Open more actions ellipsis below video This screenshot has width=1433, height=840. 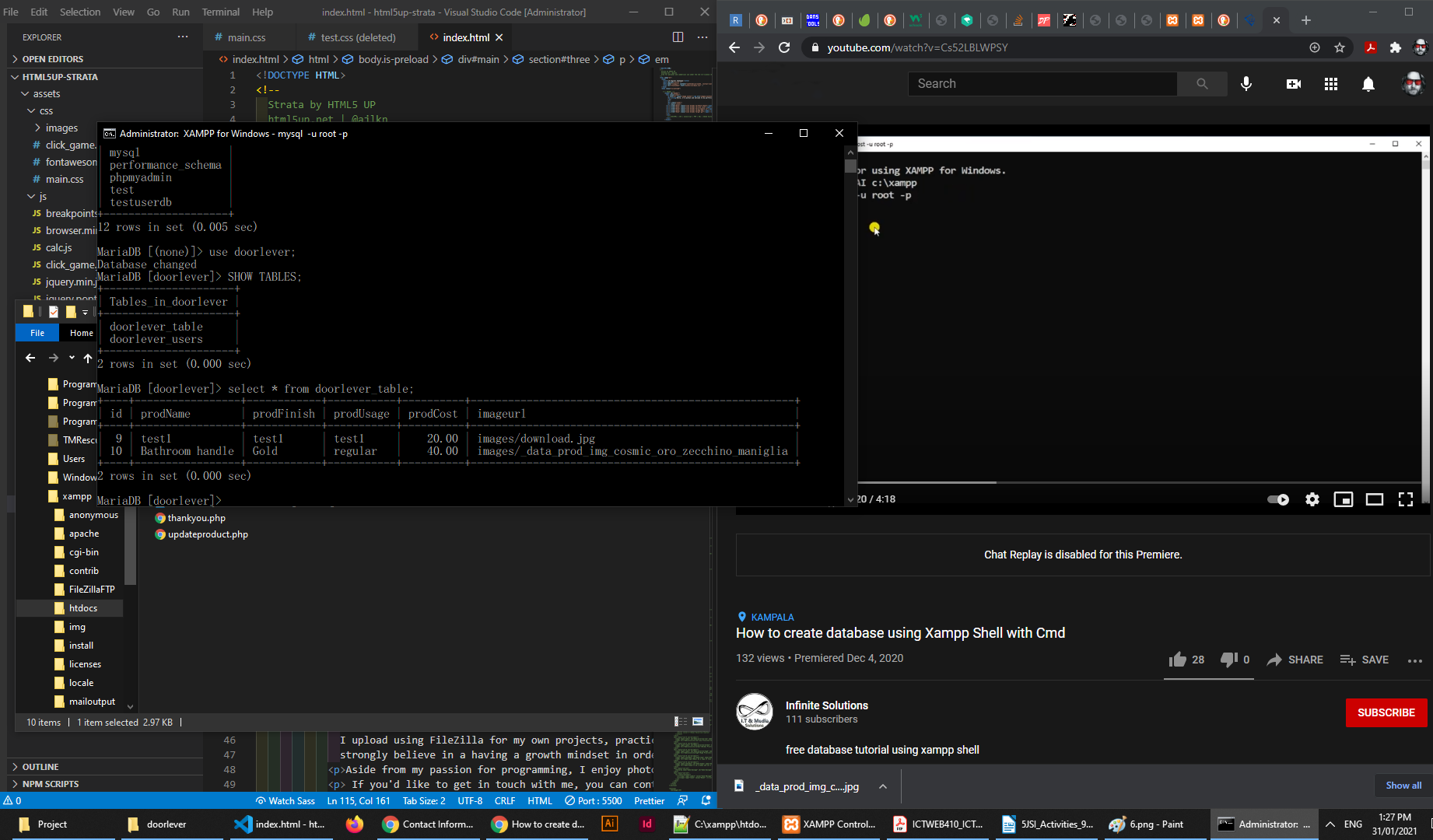pyautogui.click(x=1415, y=660)
